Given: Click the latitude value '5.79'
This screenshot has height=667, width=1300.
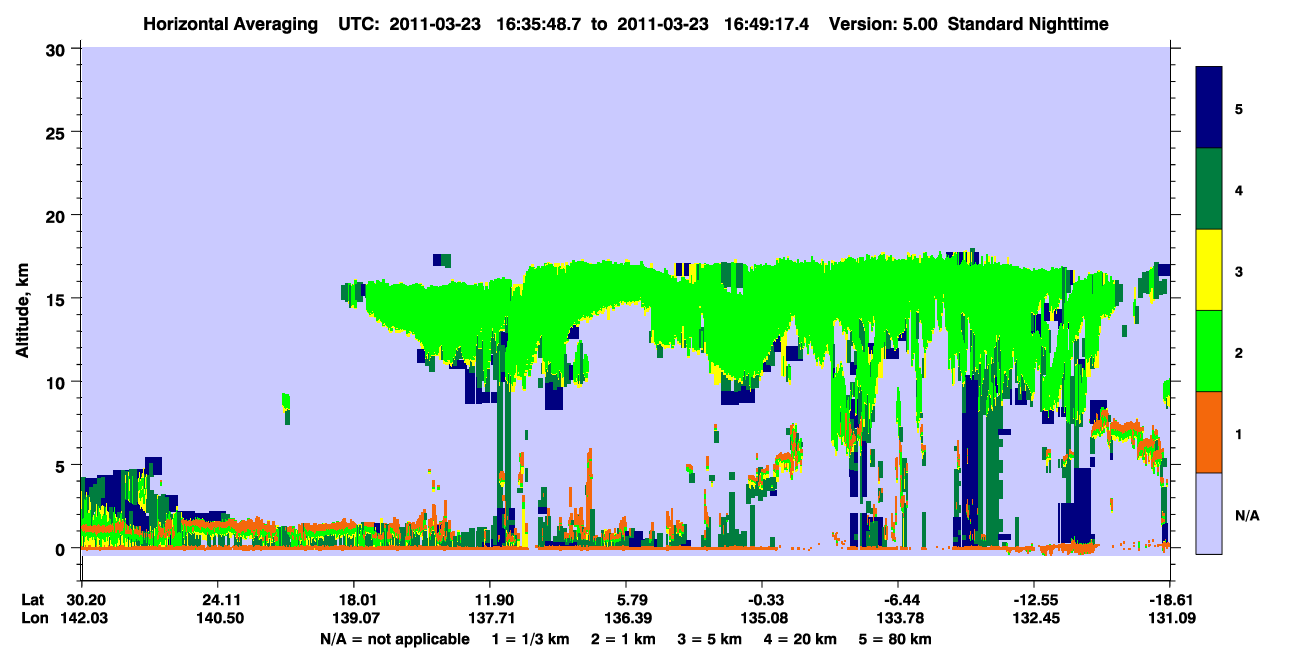Looking at the screenshot, I should 626,600.
